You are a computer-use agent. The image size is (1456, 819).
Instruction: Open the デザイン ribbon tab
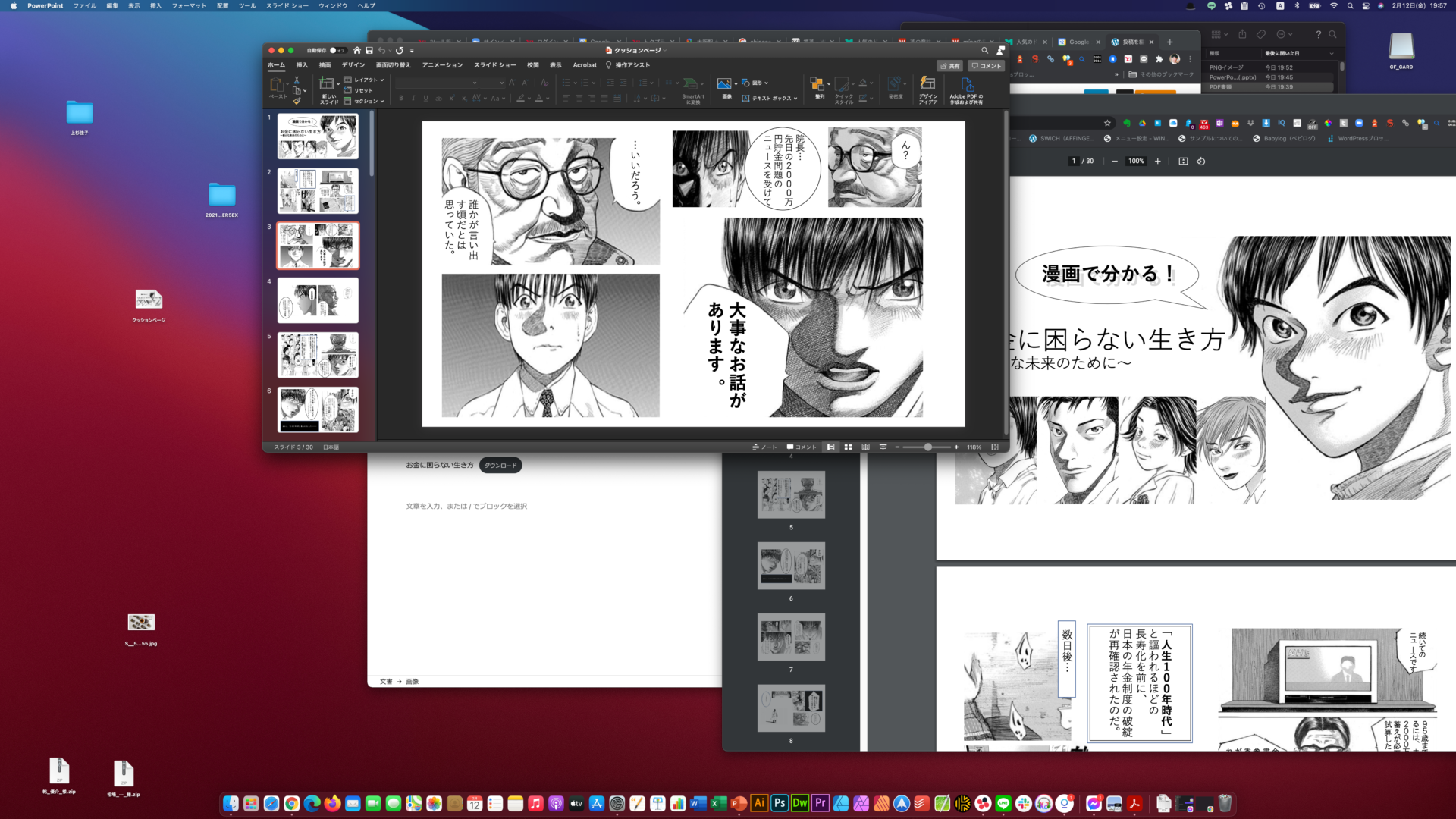pos(353,65)
